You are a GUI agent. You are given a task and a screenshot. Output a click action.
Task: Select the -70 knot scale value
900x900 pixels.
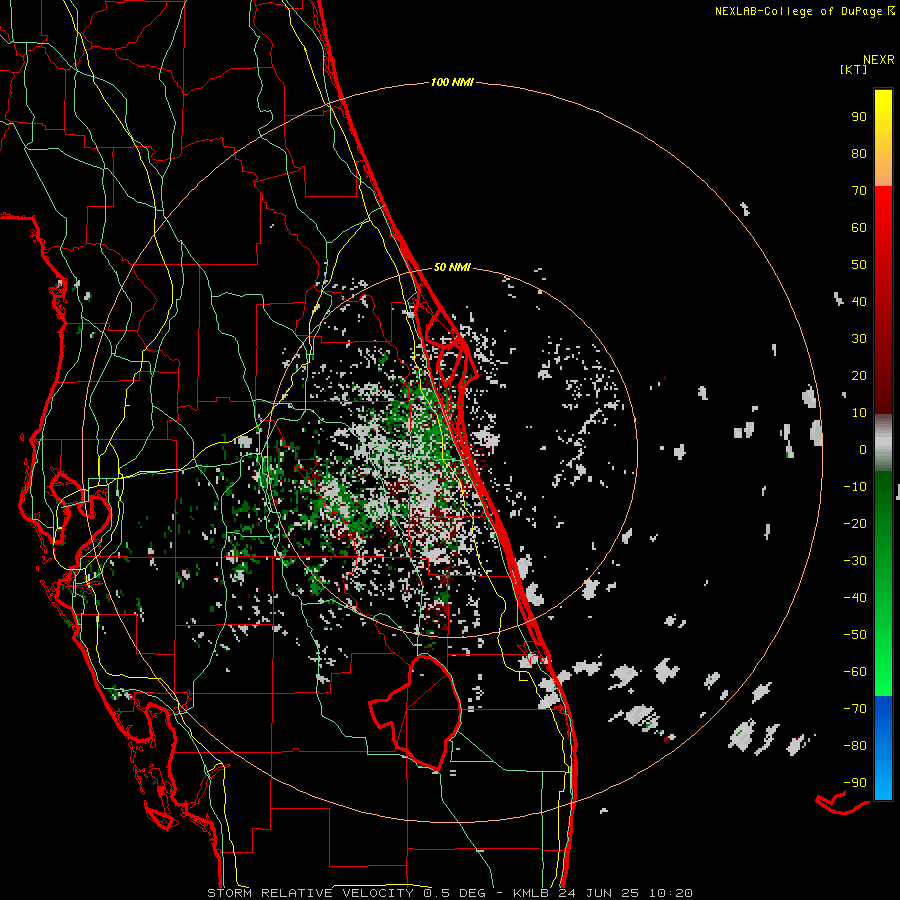pos(855,709)
